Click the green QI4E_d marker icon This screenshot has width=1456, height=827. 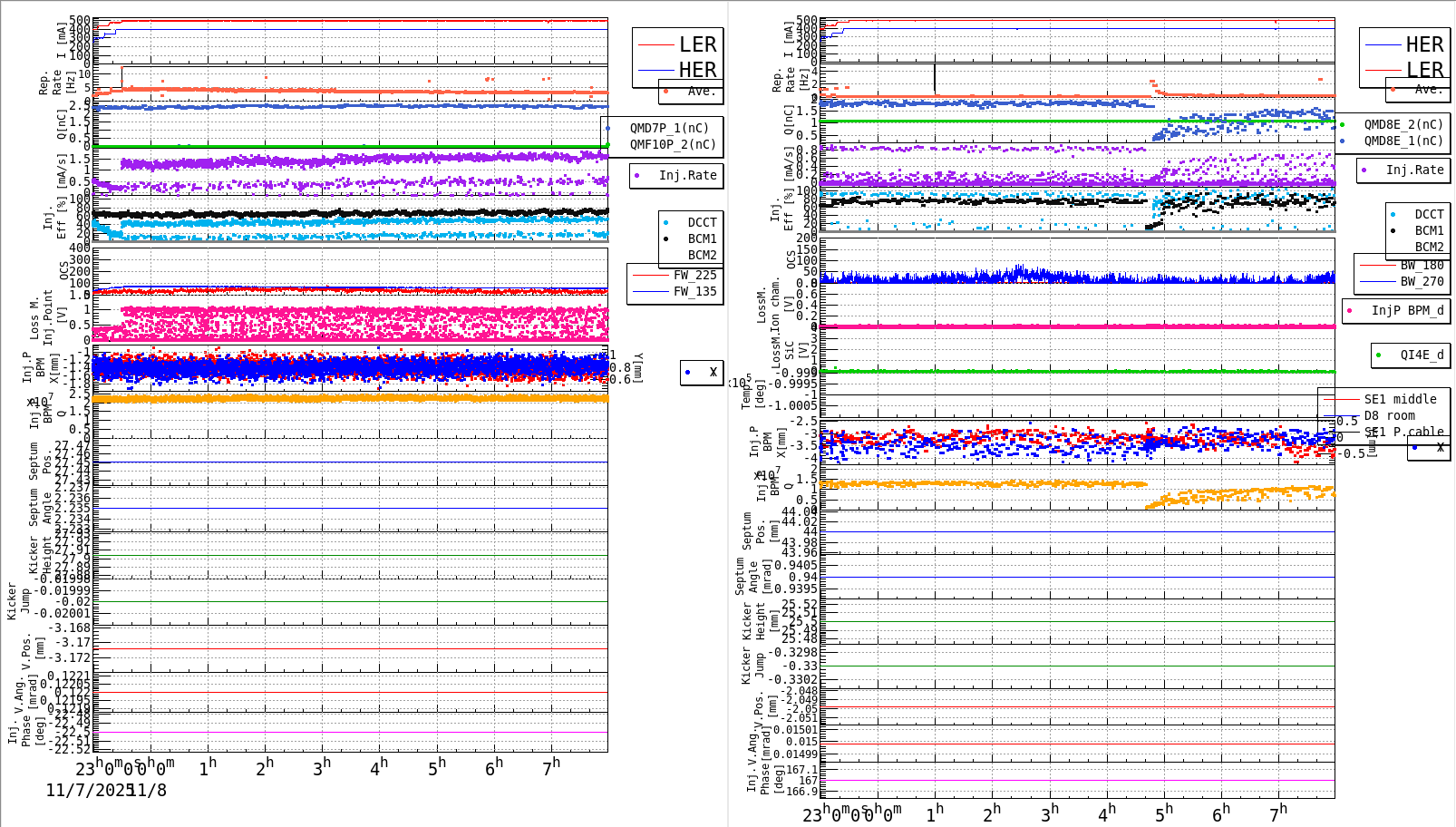tap(1378, 355)
